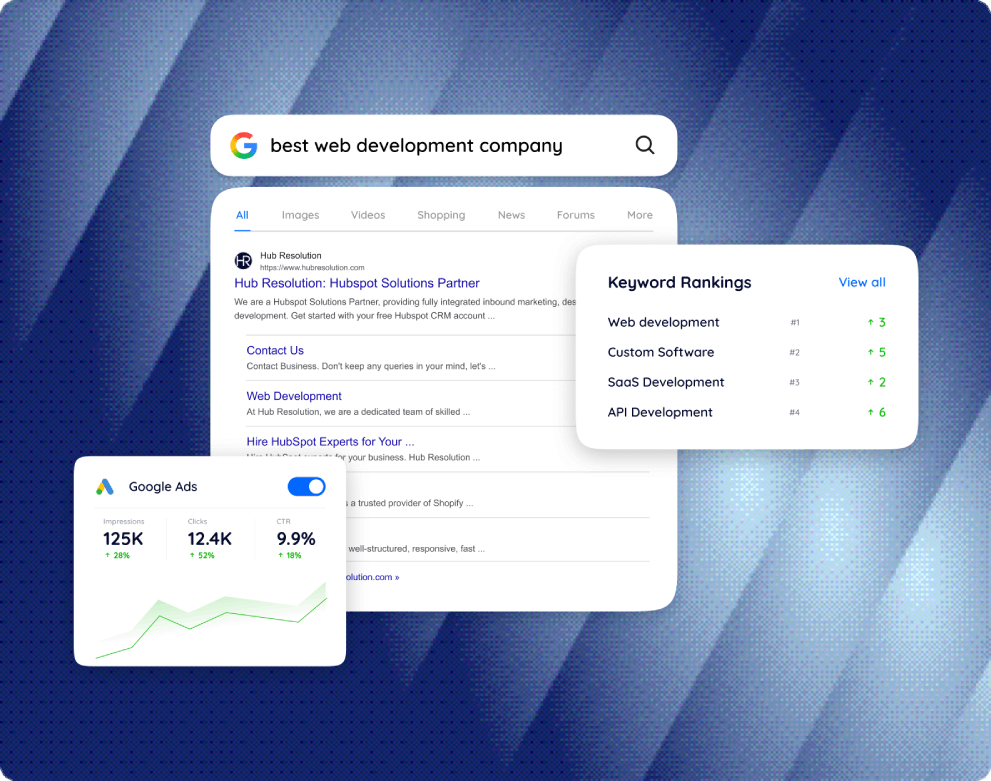Click the more results from site link
991x781 pixels.
click(x=373, y=577)
